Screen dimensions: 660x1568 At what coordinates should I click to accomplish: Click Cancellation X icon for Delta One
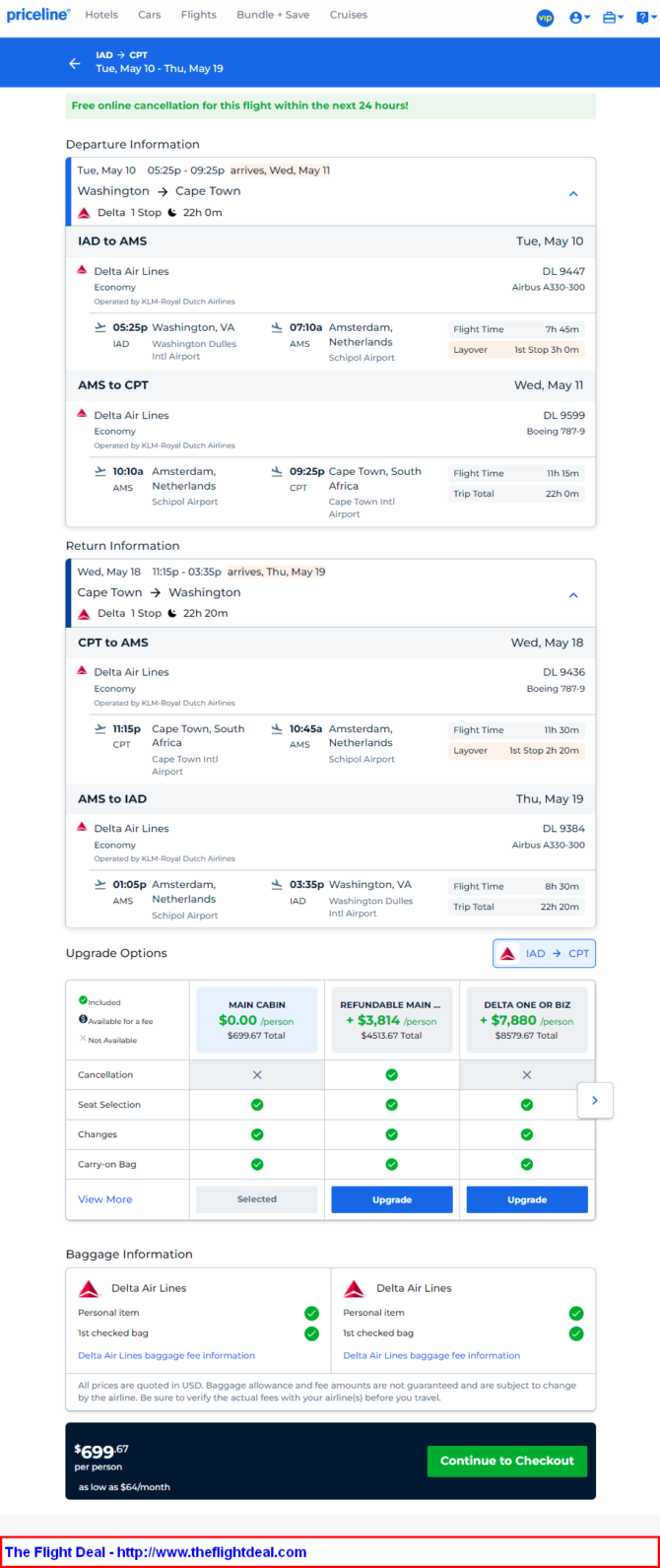[527, 1075]
